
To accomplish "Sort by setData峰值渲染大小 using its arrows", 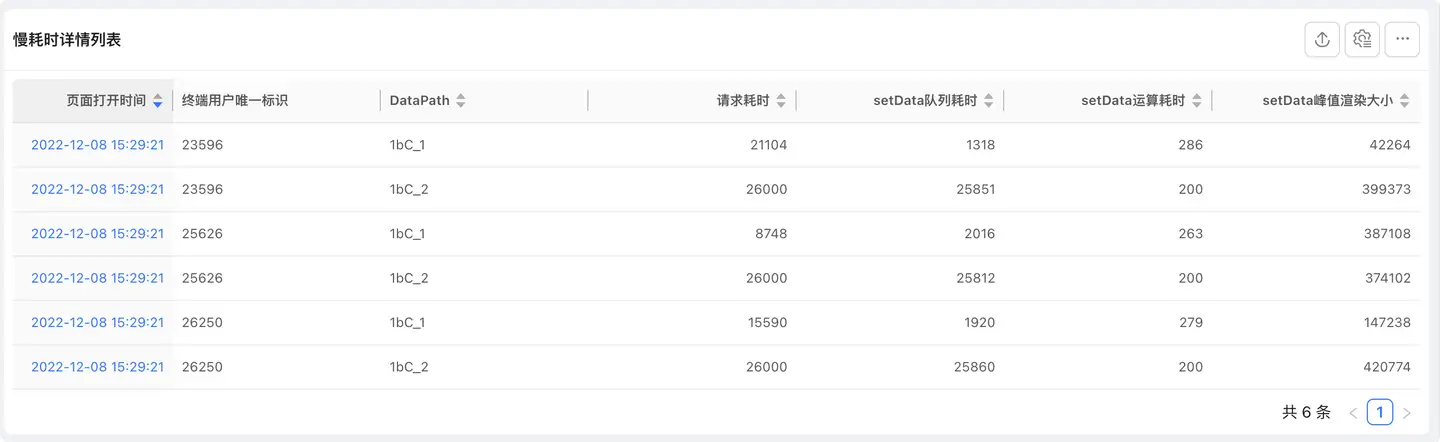I will pos(1404,101).
